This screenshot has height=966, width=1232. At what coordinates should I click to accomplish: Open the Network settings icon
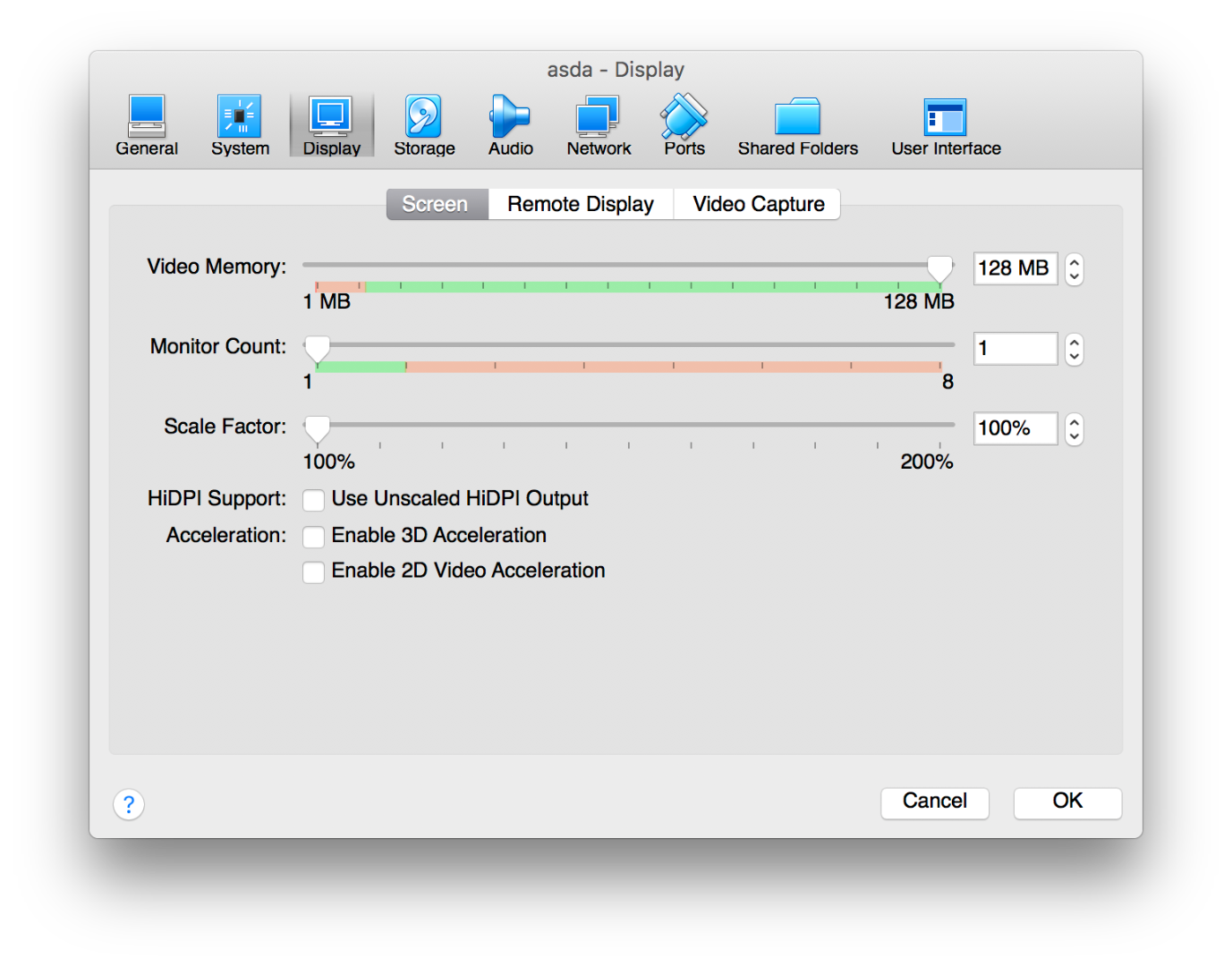tap(599, 125)
